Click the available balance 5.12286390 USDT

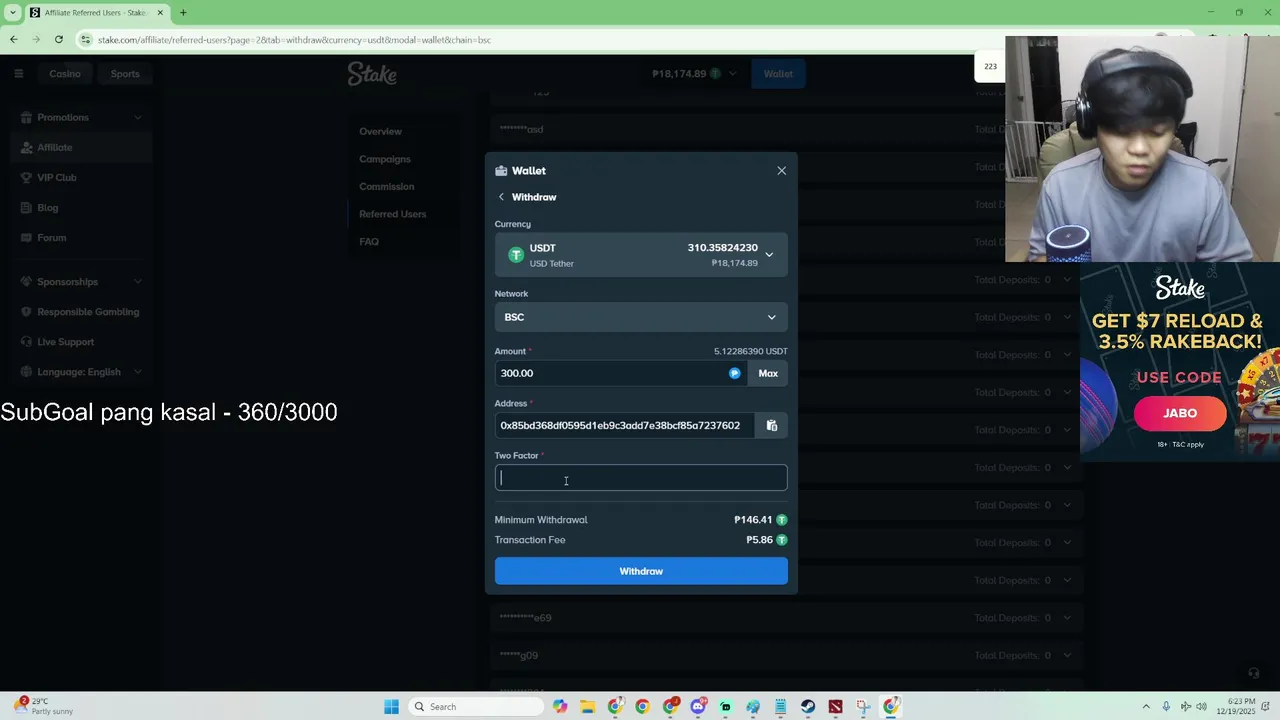[750, 351]
